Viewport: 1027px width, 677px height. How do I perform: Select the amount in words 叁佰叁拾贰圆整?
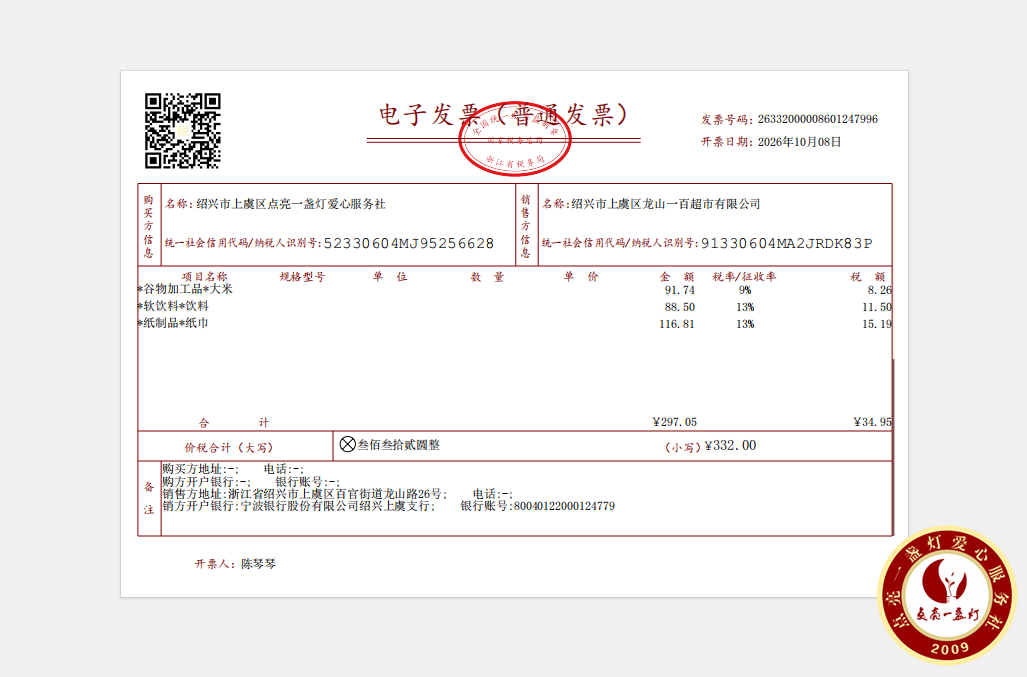pos(398,445)
